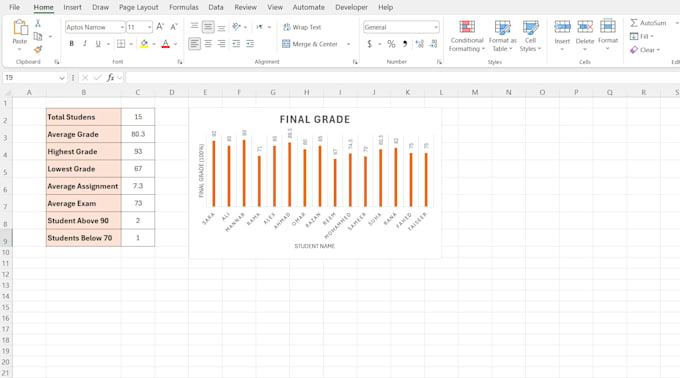This screenshot has width=680, height=378.
Task: Apply the Comma Style icon
Action: 405,44
